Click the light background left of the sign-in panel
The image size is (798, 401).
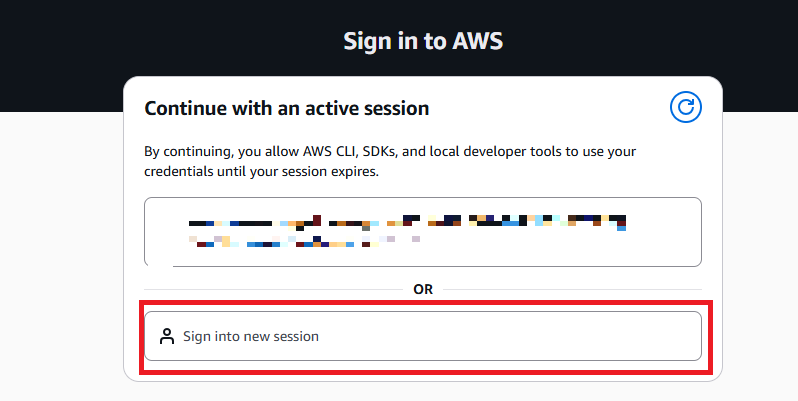[x=60, y=250]
